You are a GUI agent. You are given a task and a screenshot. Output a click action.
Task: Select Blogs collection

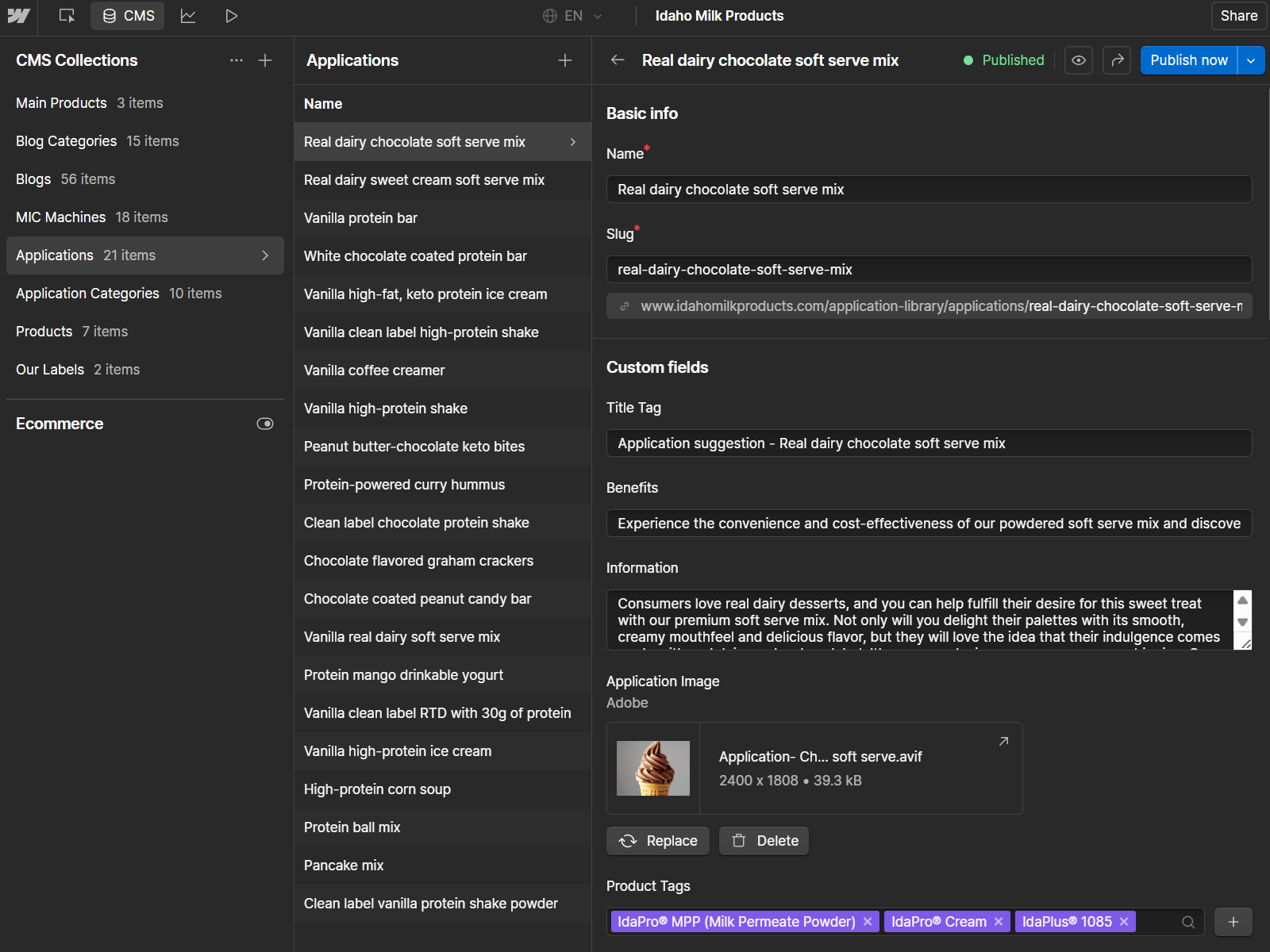point(145,179)
